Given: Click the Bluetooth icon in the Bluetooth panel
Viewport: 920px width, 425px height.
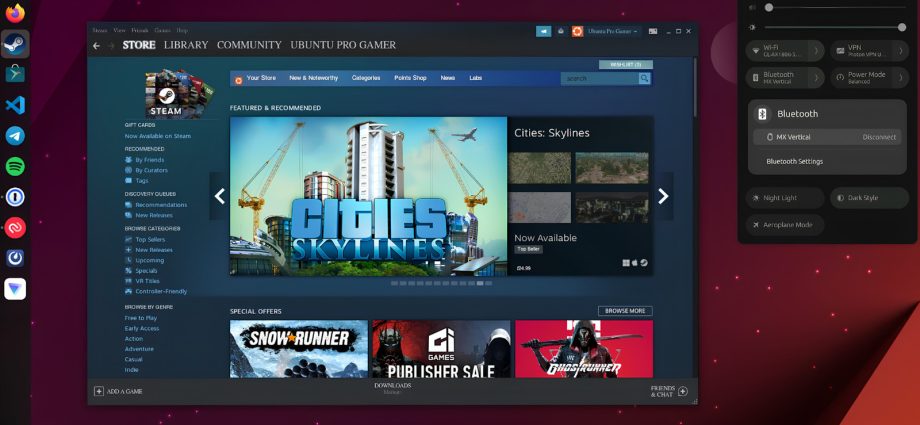Looking at the screenshot, I should coord(762,114).
